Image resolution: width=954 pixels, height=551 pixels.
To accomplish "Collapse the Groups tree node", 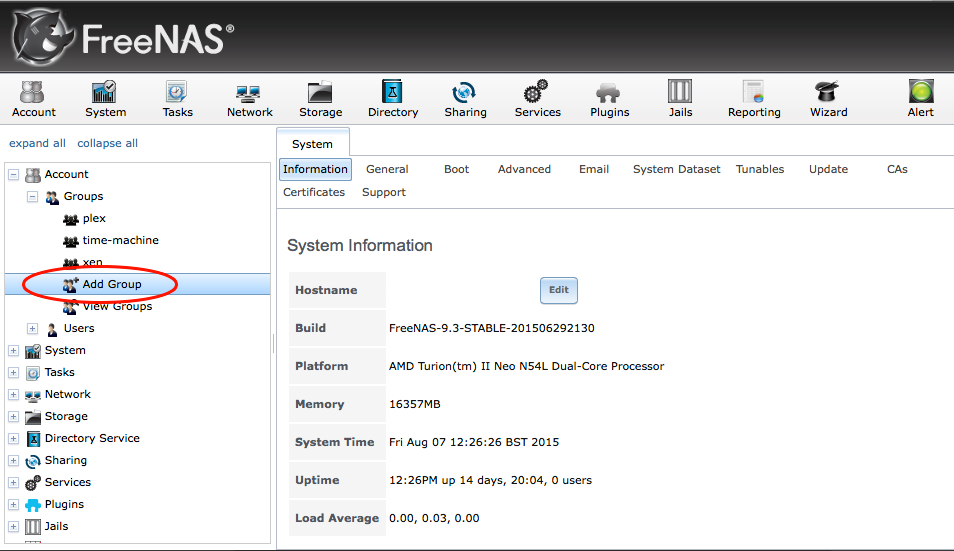I will coord(32,196).
